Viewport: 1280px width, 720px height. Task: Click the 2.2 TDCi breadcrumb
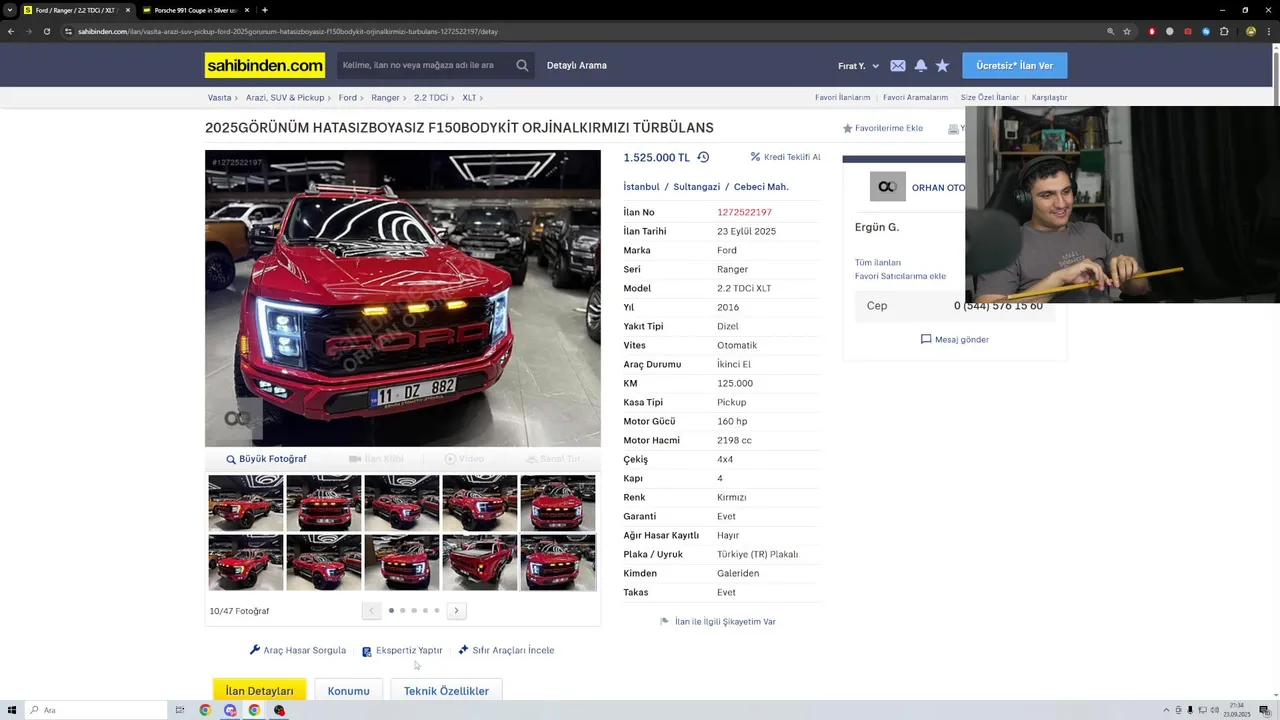coord(431,97)
